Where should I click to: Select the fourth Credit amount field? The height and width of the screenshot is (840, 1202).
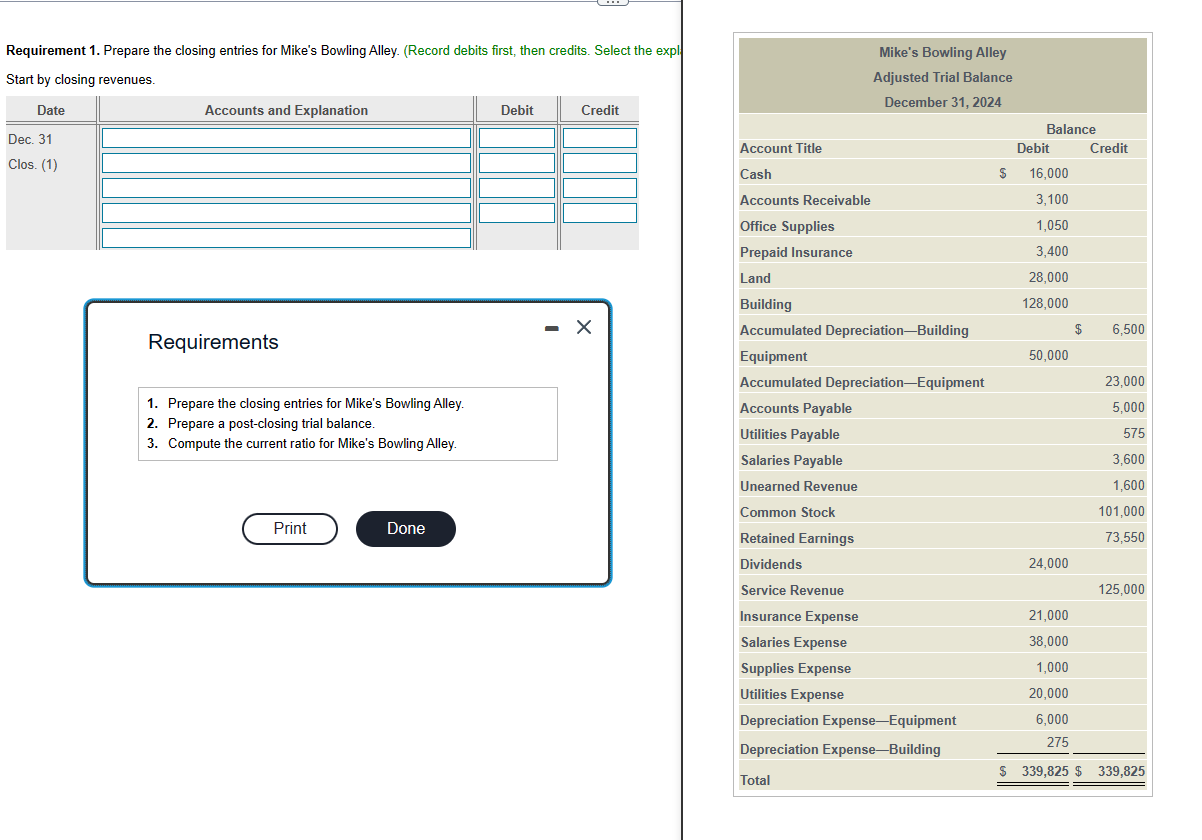[x=599, y=212]
